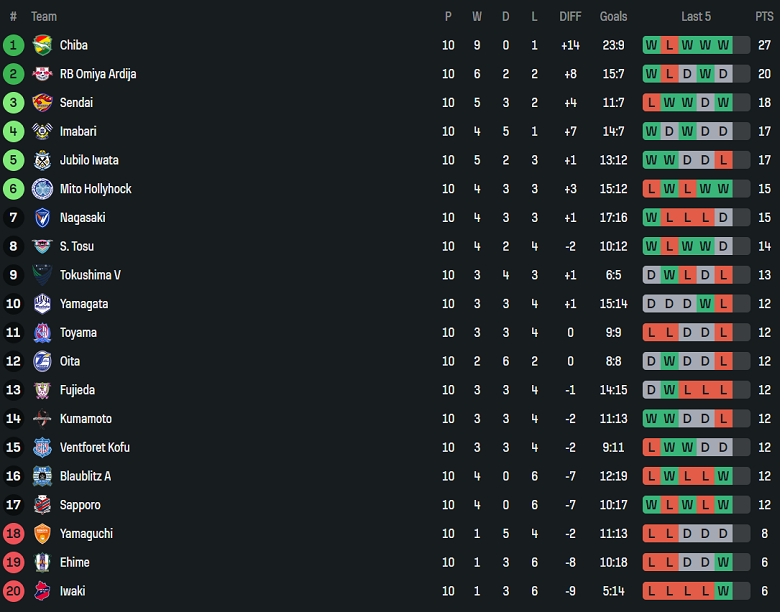Sort table by PTS column header

(764, 16)
